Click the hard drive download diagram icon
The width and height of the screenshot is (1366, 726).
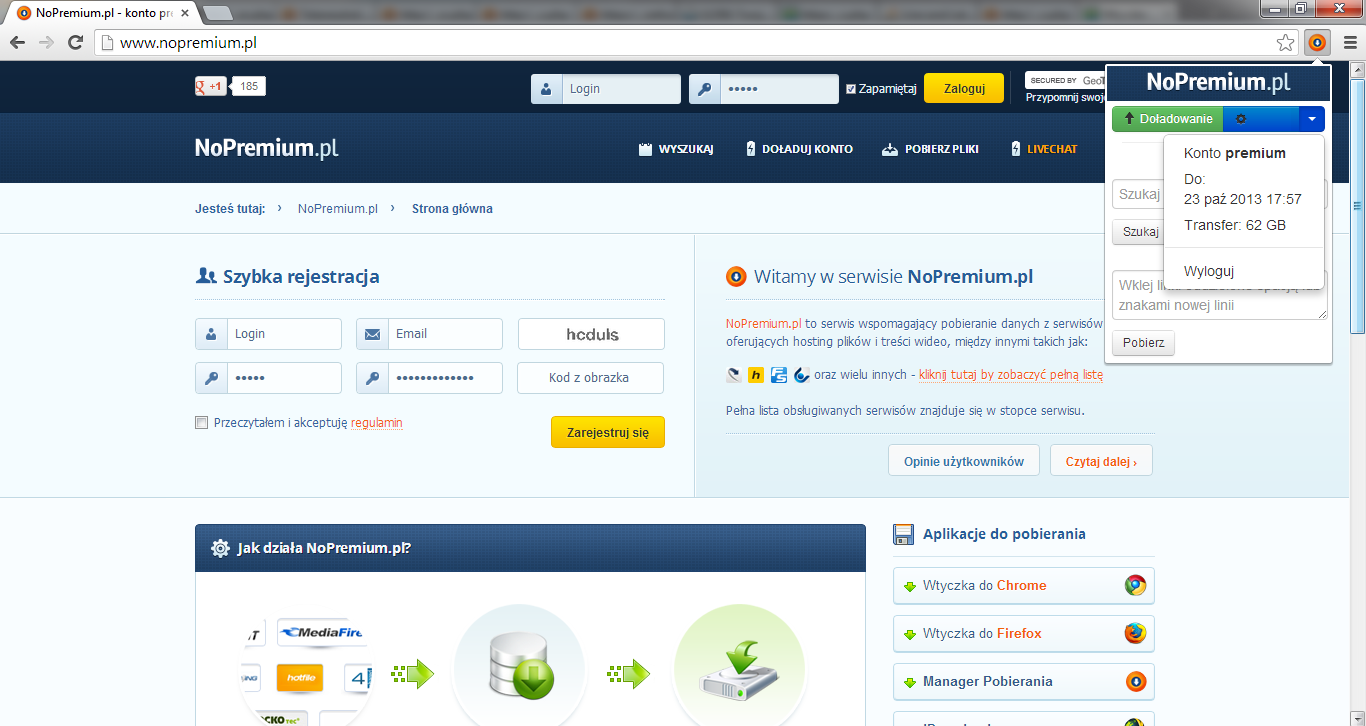point(739,672)
